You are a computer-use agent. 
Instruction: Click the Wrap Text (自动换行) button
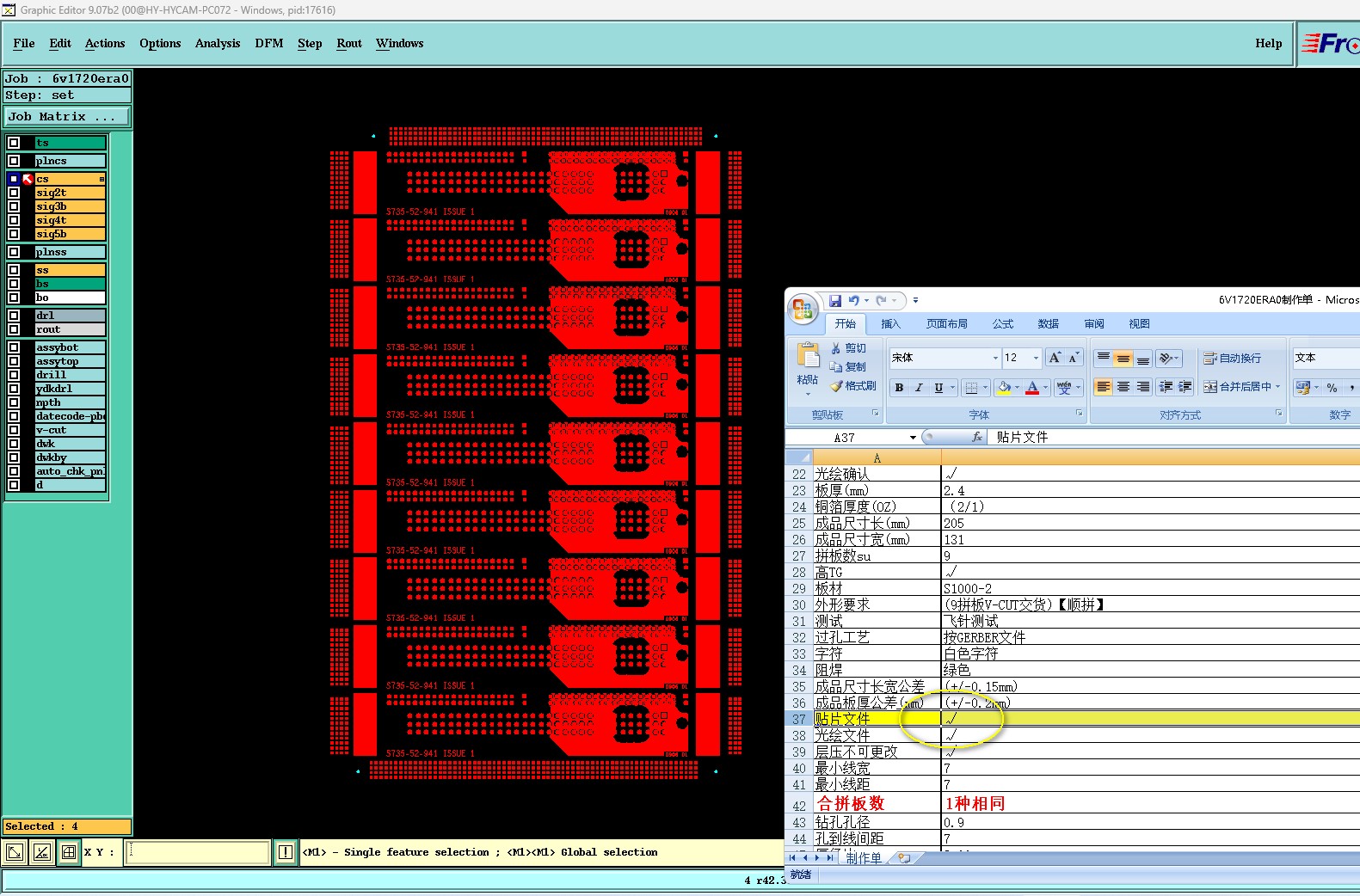point(1233,358)
